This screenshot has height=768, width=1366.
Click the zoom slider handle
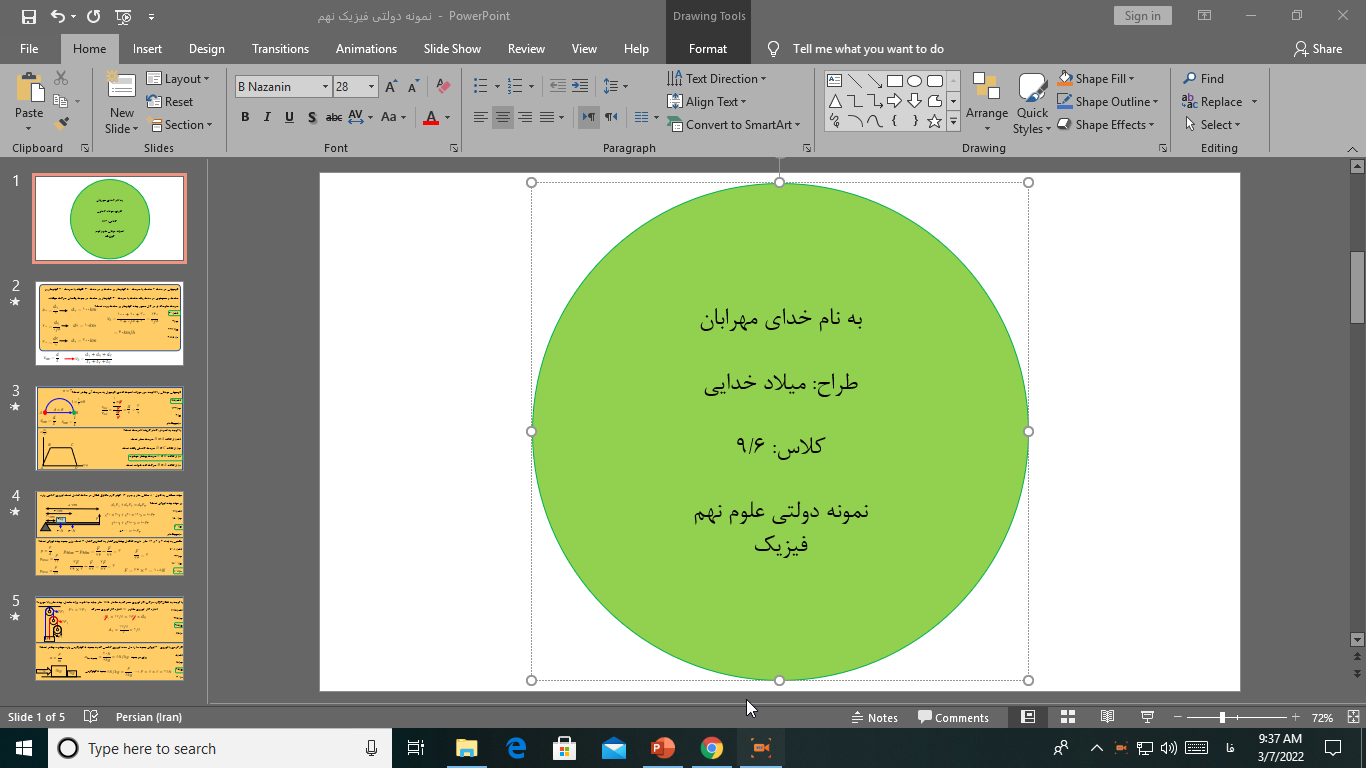point(1222,717)
